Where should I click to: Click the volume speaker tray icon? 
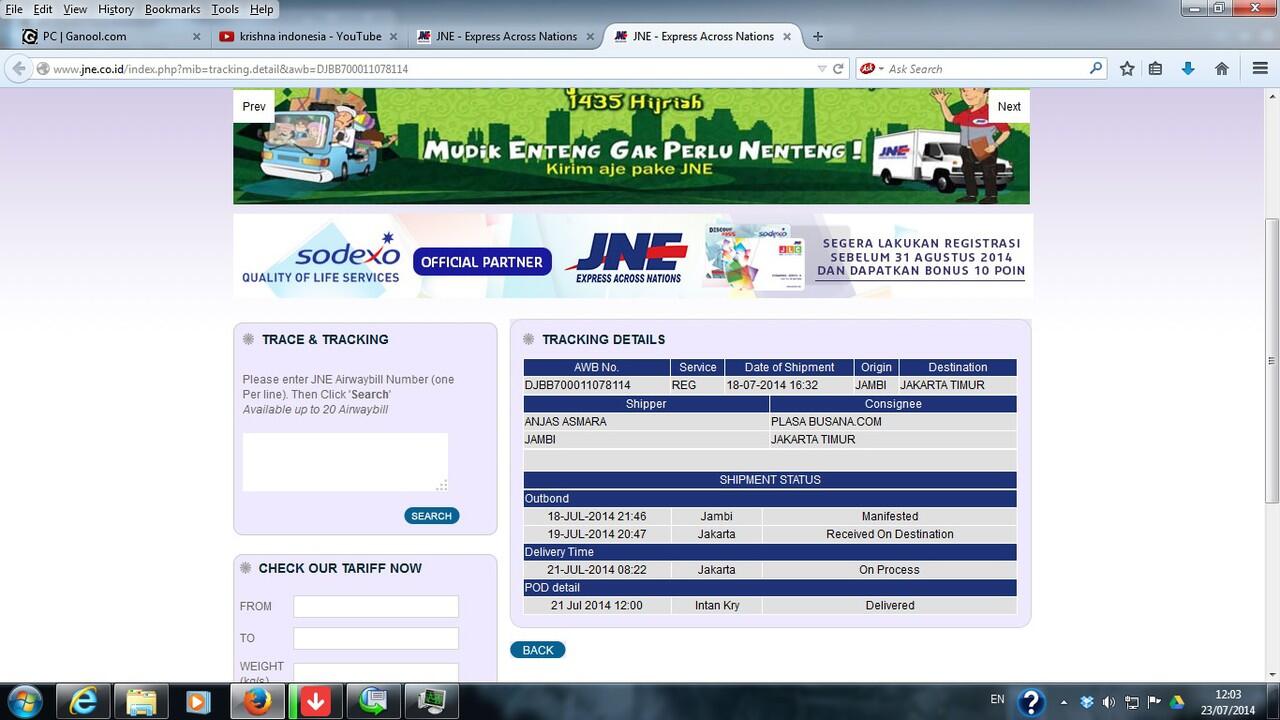click(1108, 702)
